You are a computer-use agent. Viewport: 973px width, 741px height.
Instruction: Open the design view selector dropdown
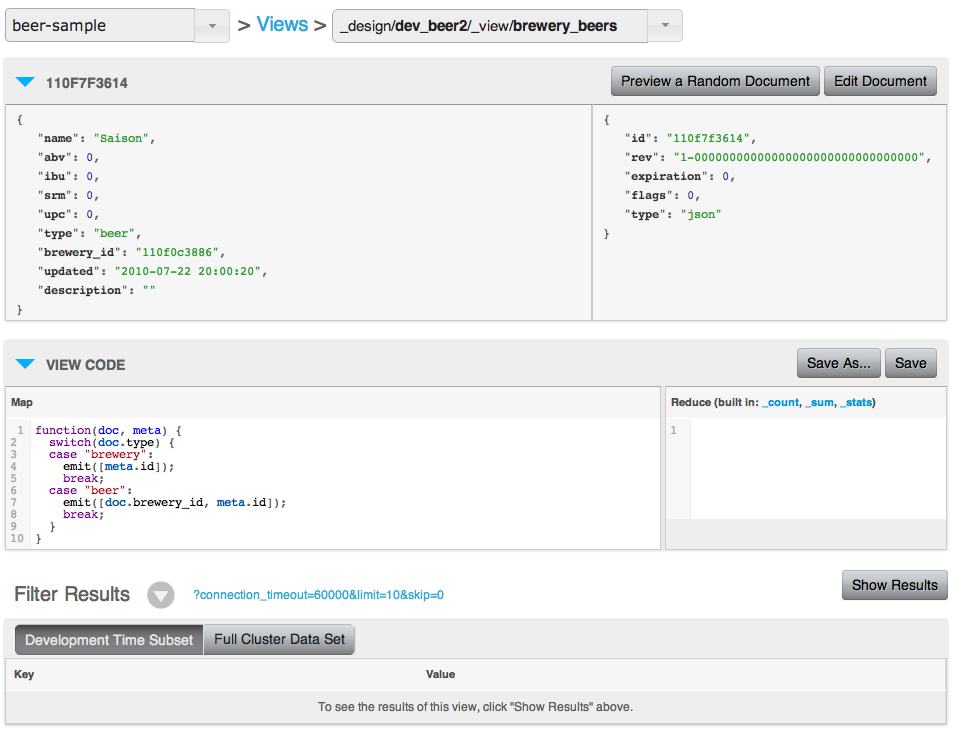664,26
